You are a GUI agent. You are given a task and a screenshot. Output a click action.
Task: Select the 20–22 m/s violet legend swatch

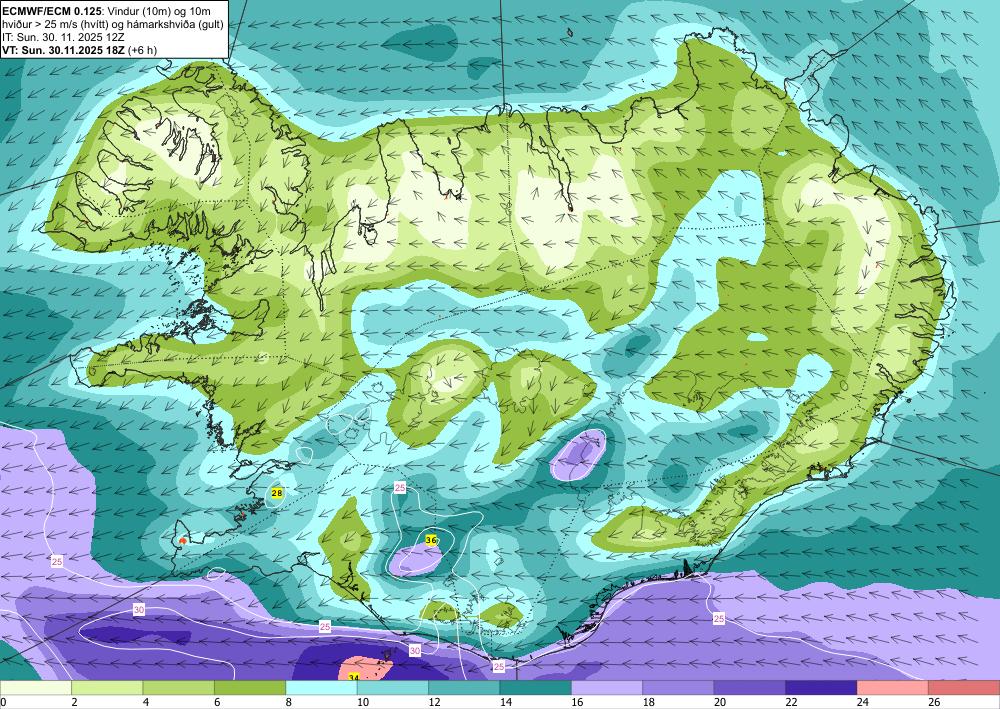click(750, 688)
